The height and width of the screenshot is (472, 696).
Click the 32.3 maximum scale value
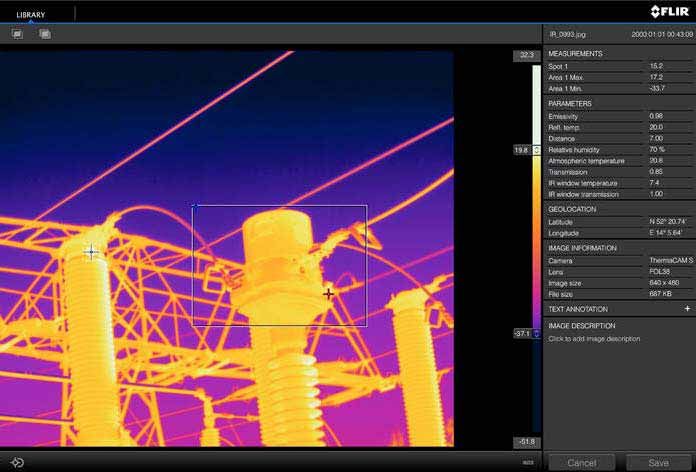tap(526, 56)
